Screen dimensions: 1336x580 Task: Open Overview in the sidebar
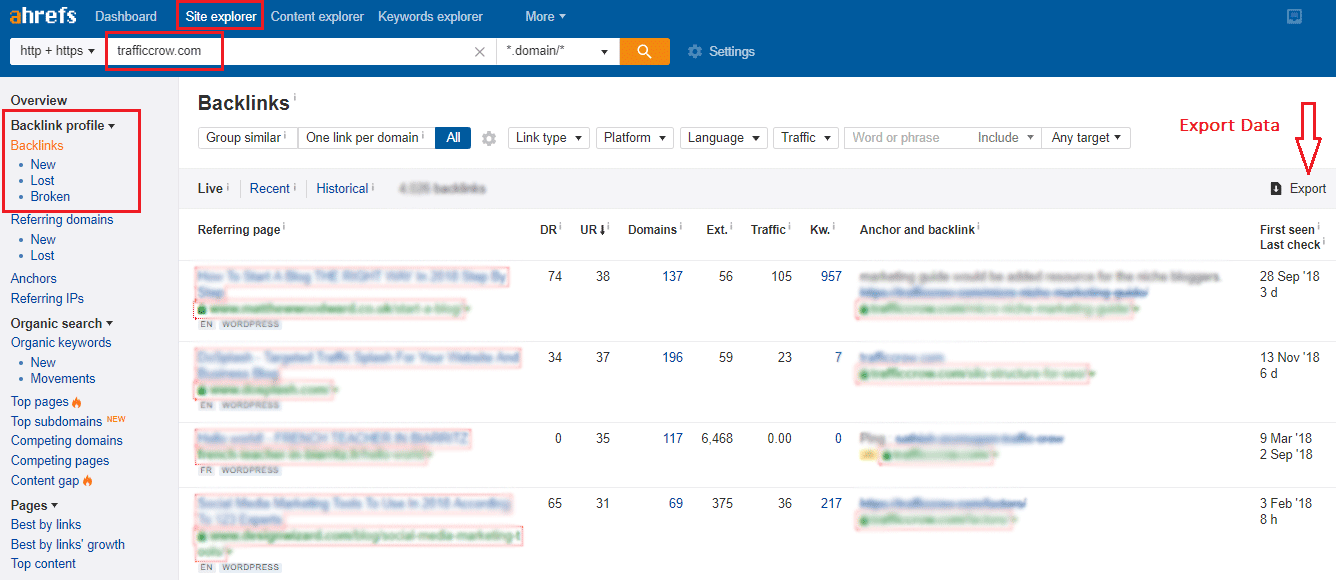(39, 100)
